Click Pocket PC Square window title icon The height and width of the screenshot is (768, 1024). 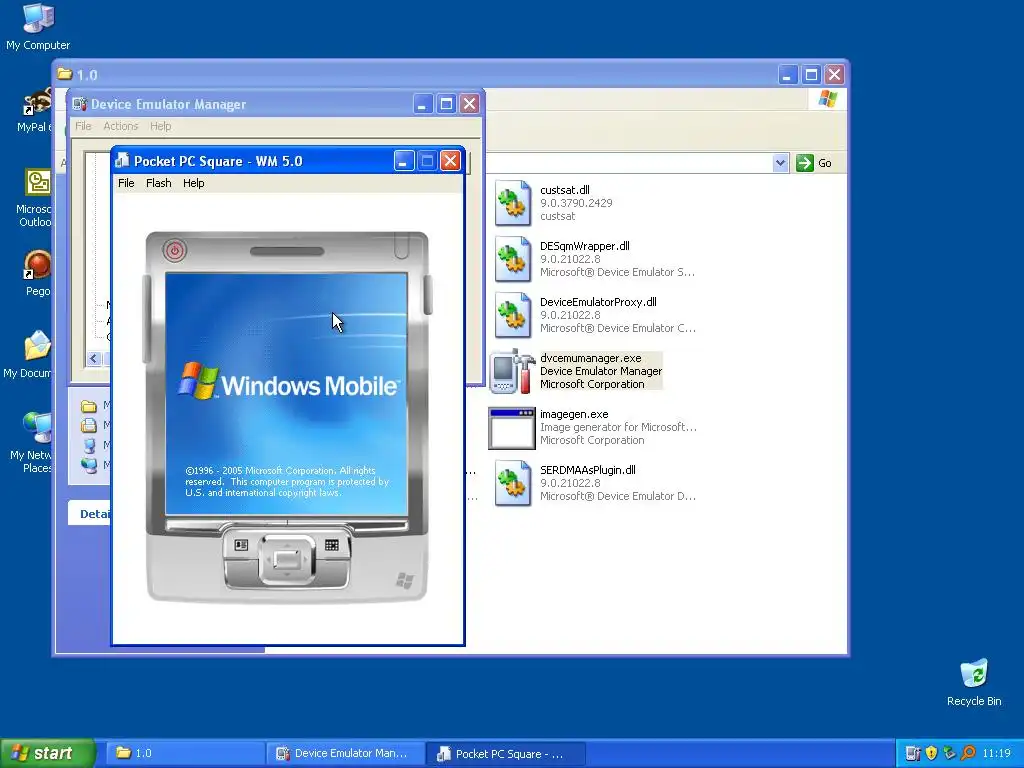[x=122, y=161]
